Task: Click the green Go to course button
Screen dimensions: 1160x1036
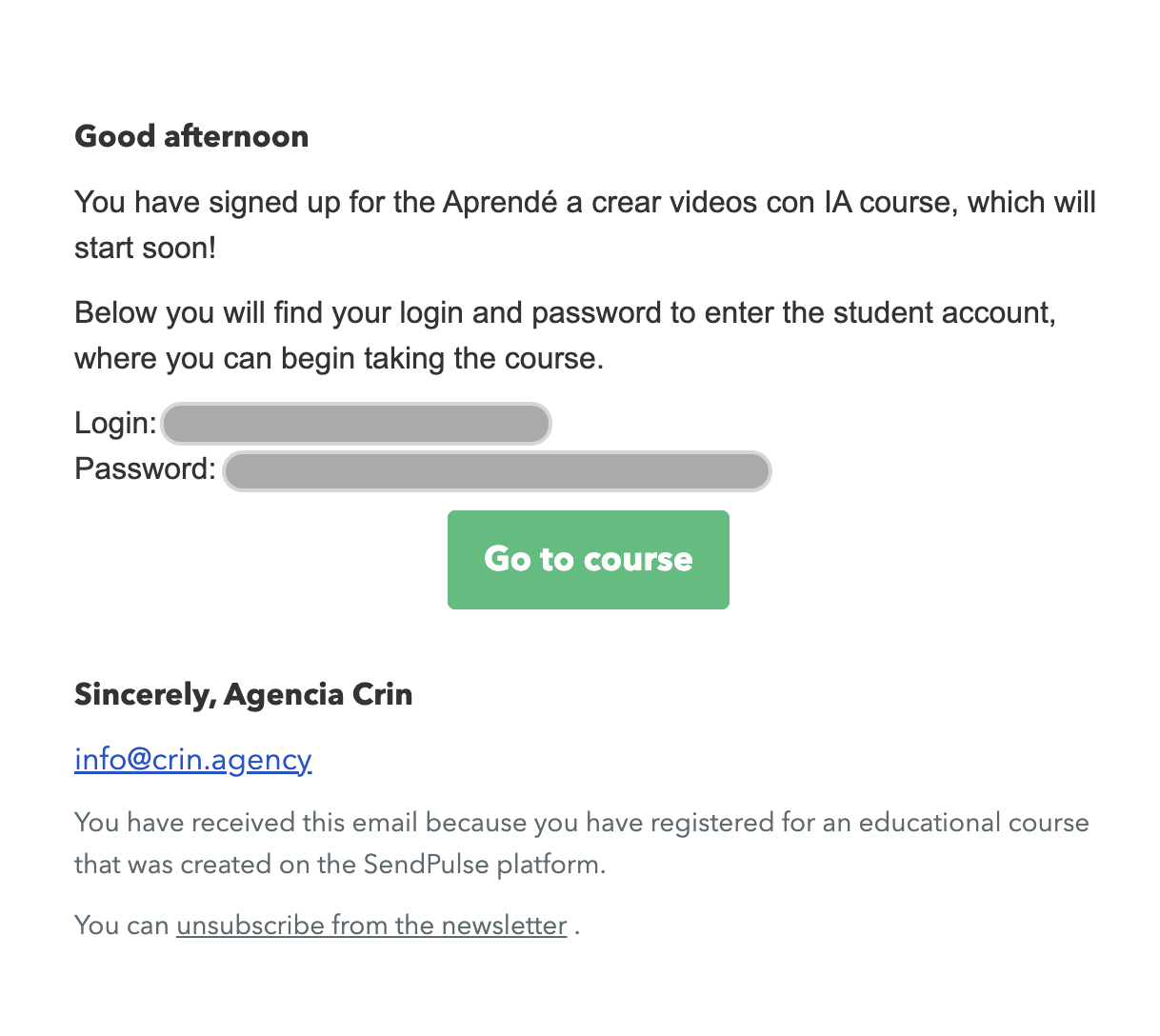Action: tap(589, 560)
